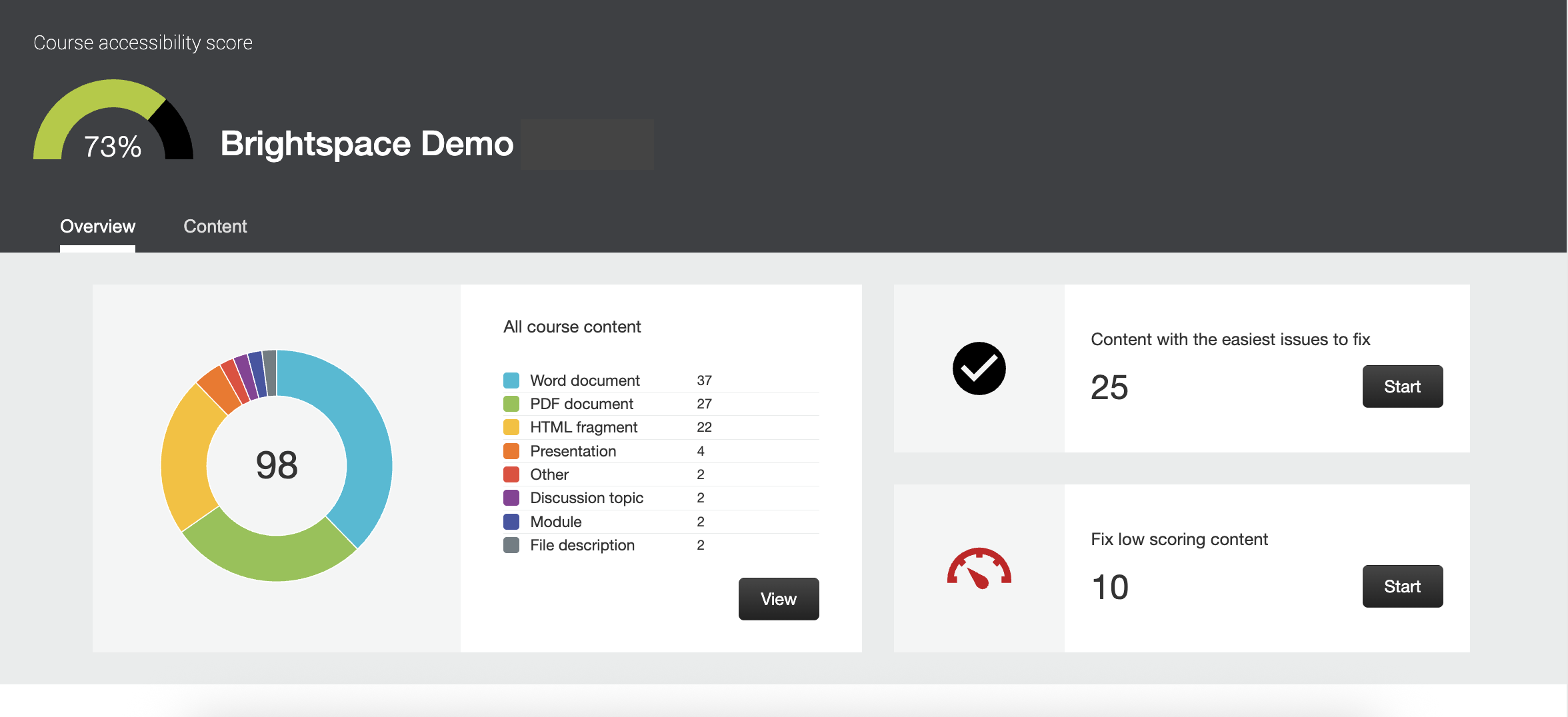This screenshot has width=1568, height=717.
Task: Click the orange Presentation legend swatch
Action: point(511,451)
